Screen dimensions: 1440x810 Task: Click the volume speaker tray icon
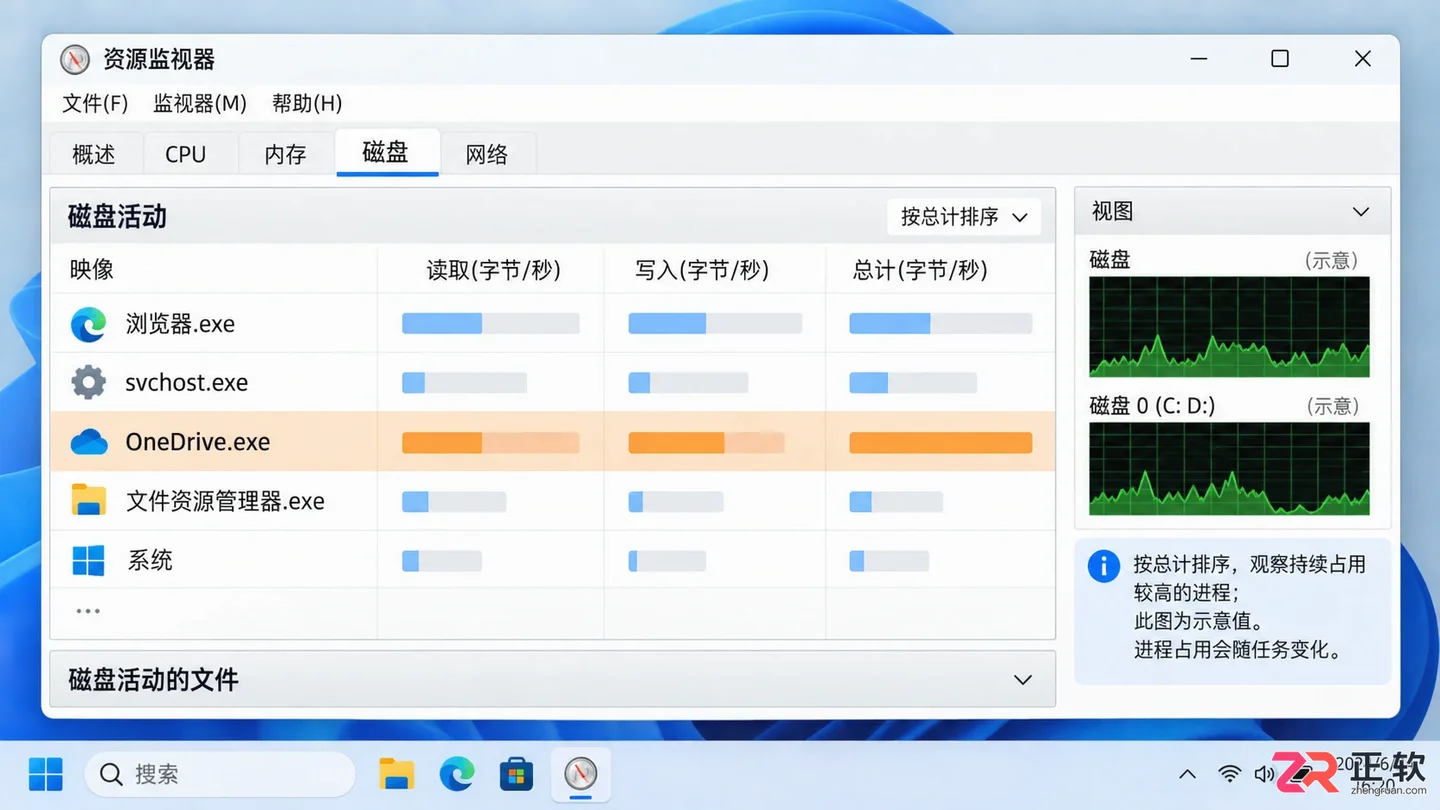[x=1264, y=774]
